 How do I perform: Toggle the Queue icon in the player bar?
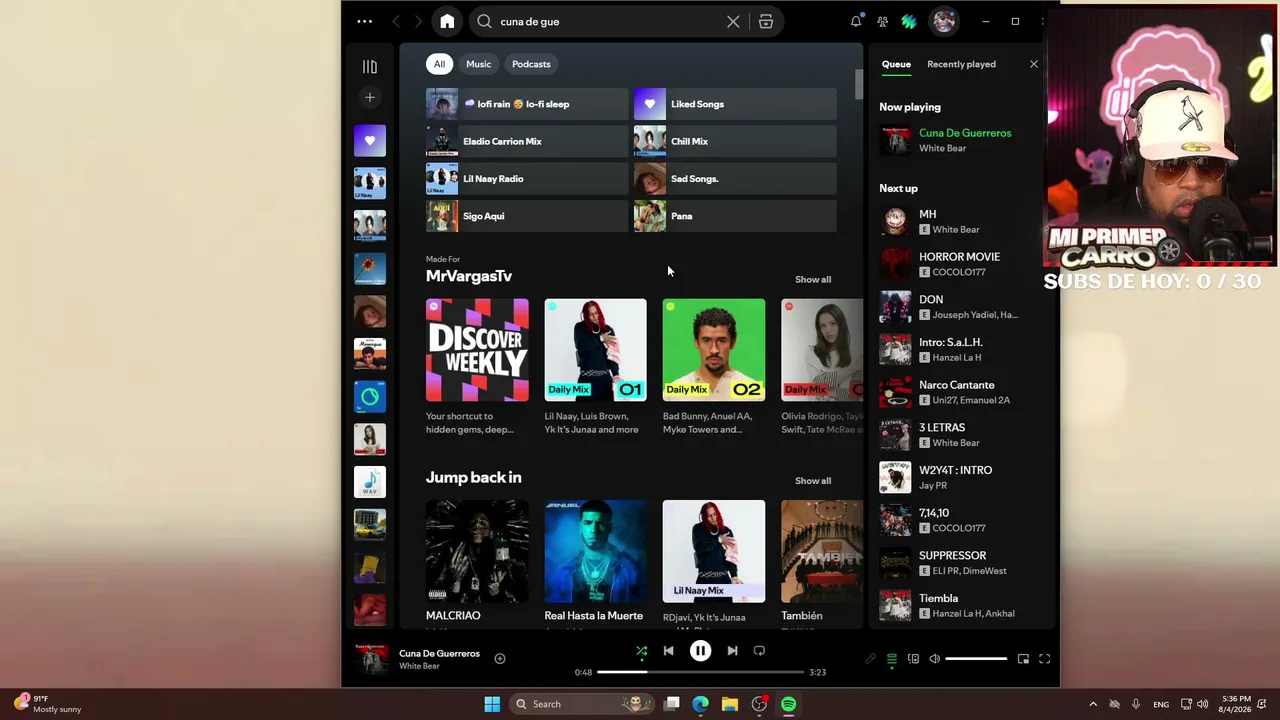[x=892, y=659]
